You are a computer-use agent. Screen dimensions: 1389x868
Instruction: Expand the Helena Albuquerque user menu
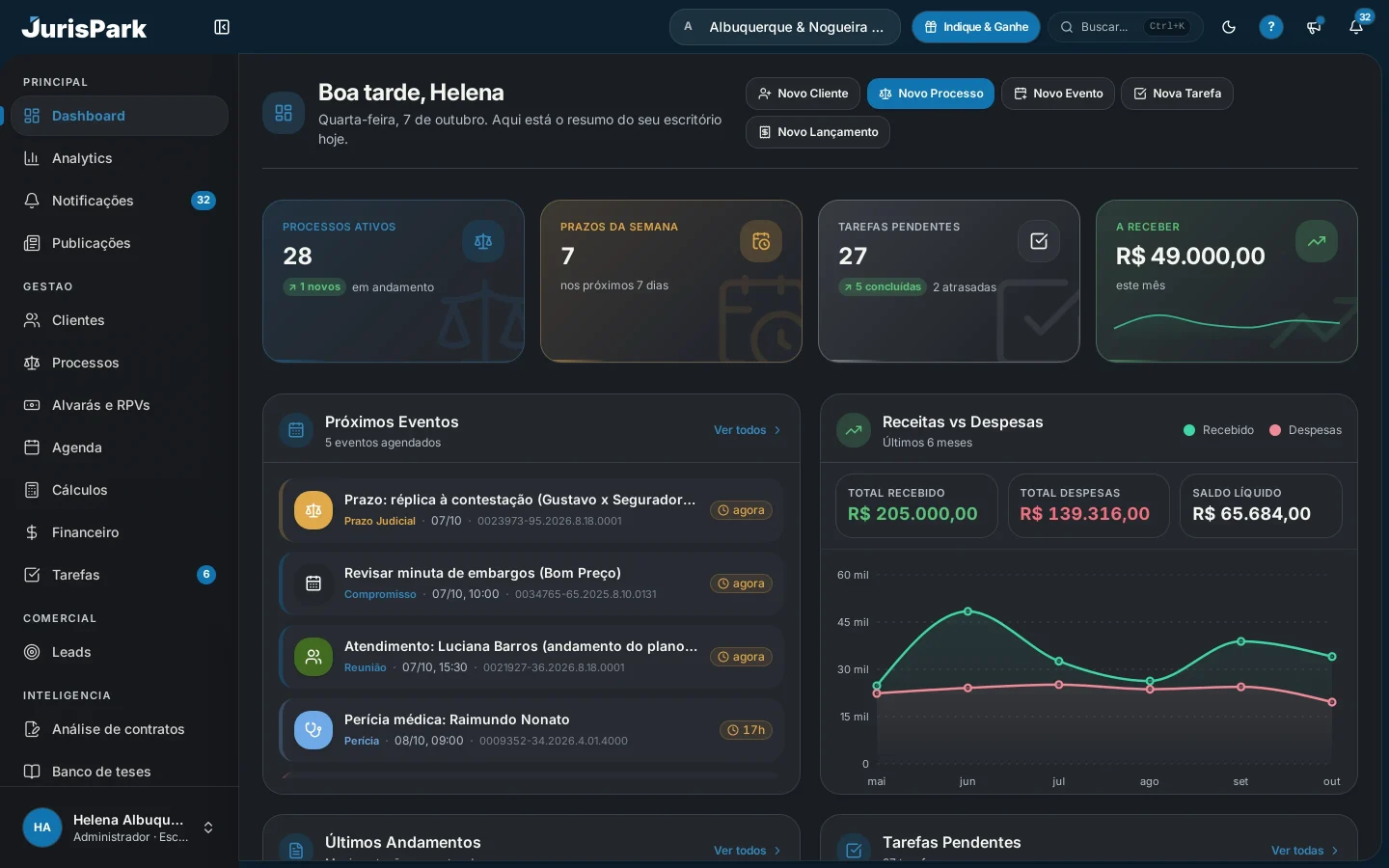pyautogui.click(x=120, y=827)
